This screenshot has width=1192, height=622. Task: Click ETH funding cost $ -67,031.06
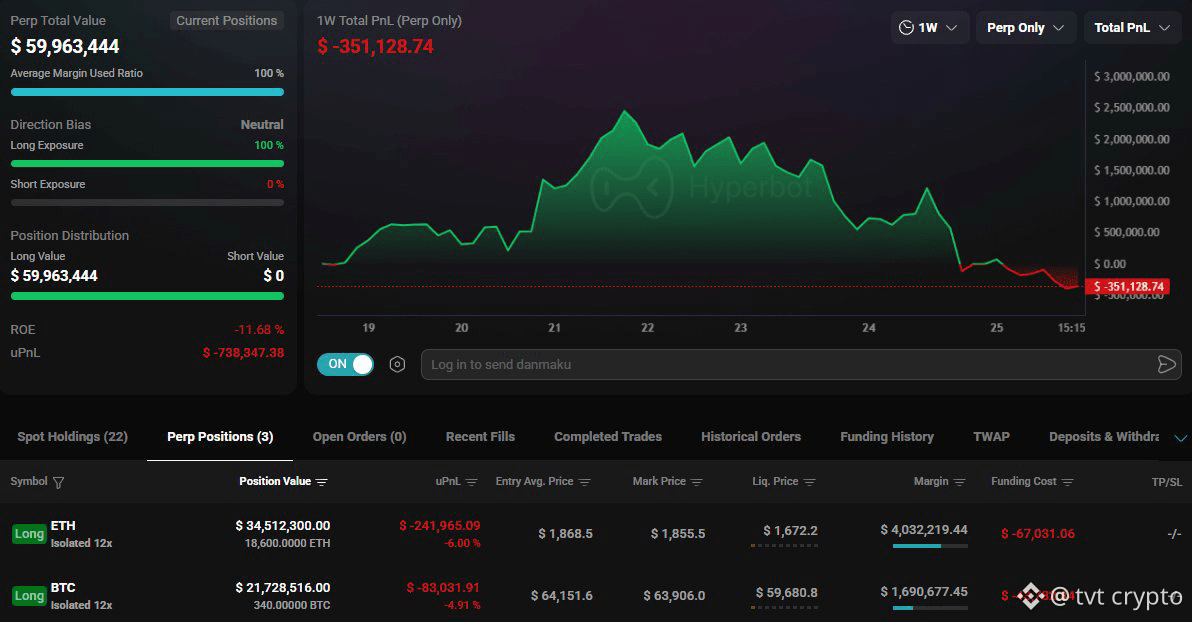point(1038,534)
